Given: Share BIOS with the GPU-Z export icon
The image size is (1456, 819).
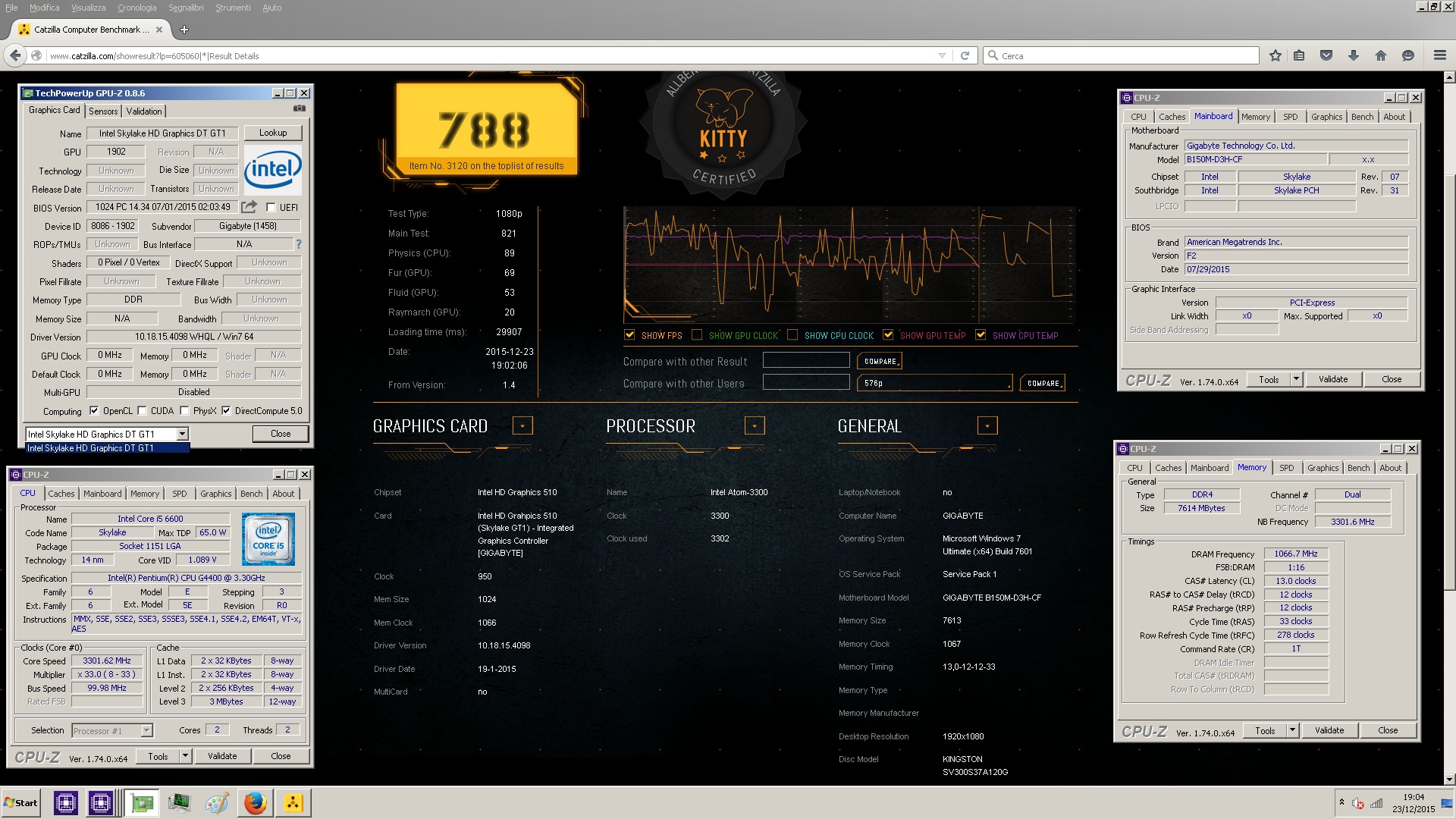Looking at the screenshot, I should tap(249, 207).
